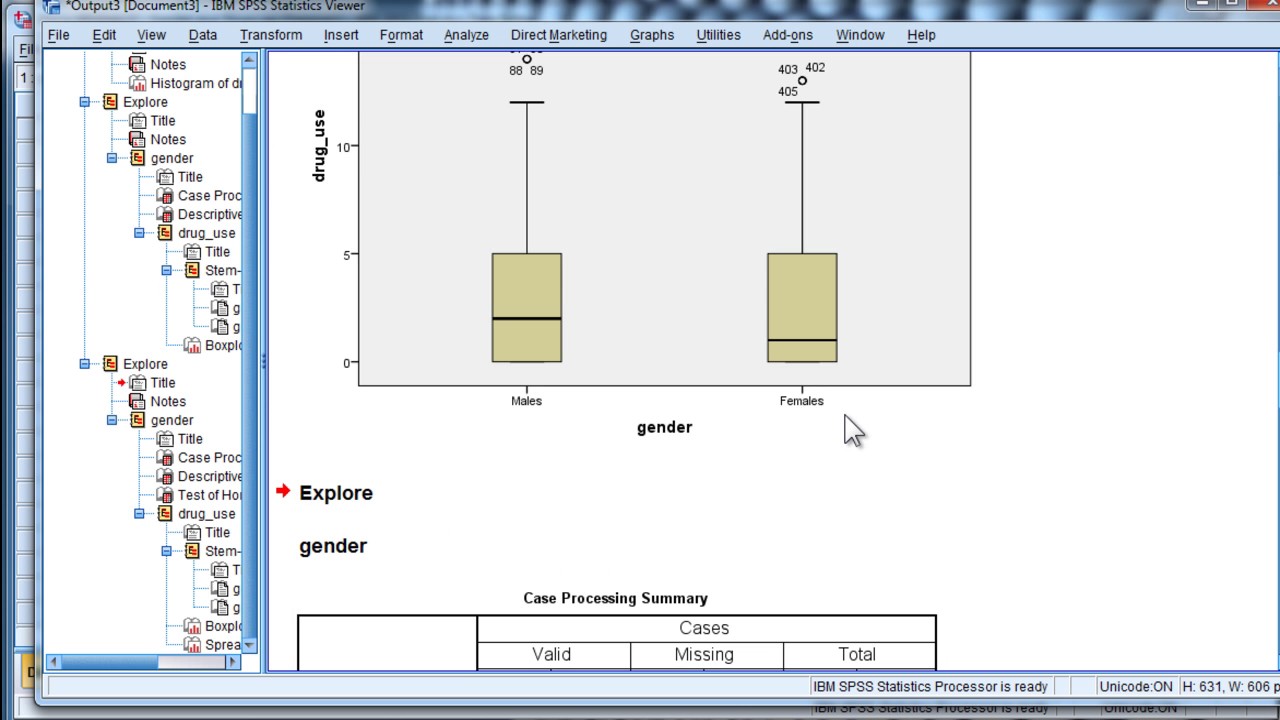Select the Boxplot chart icon directly above Sprea item
Screen dimensions: 1280x720
(192, 626)
